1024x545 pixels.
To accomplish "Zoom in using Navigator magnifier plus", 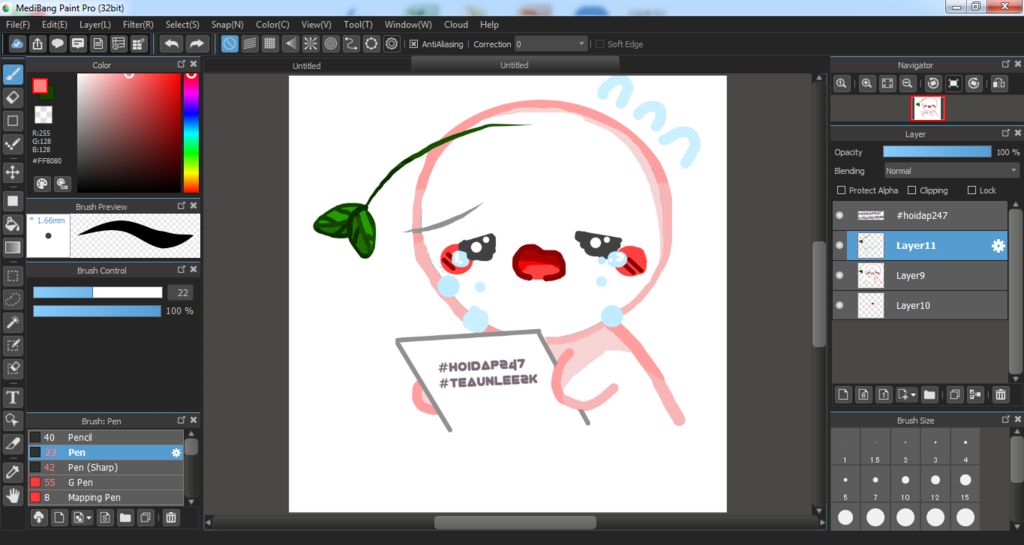I will click(867, 84).
